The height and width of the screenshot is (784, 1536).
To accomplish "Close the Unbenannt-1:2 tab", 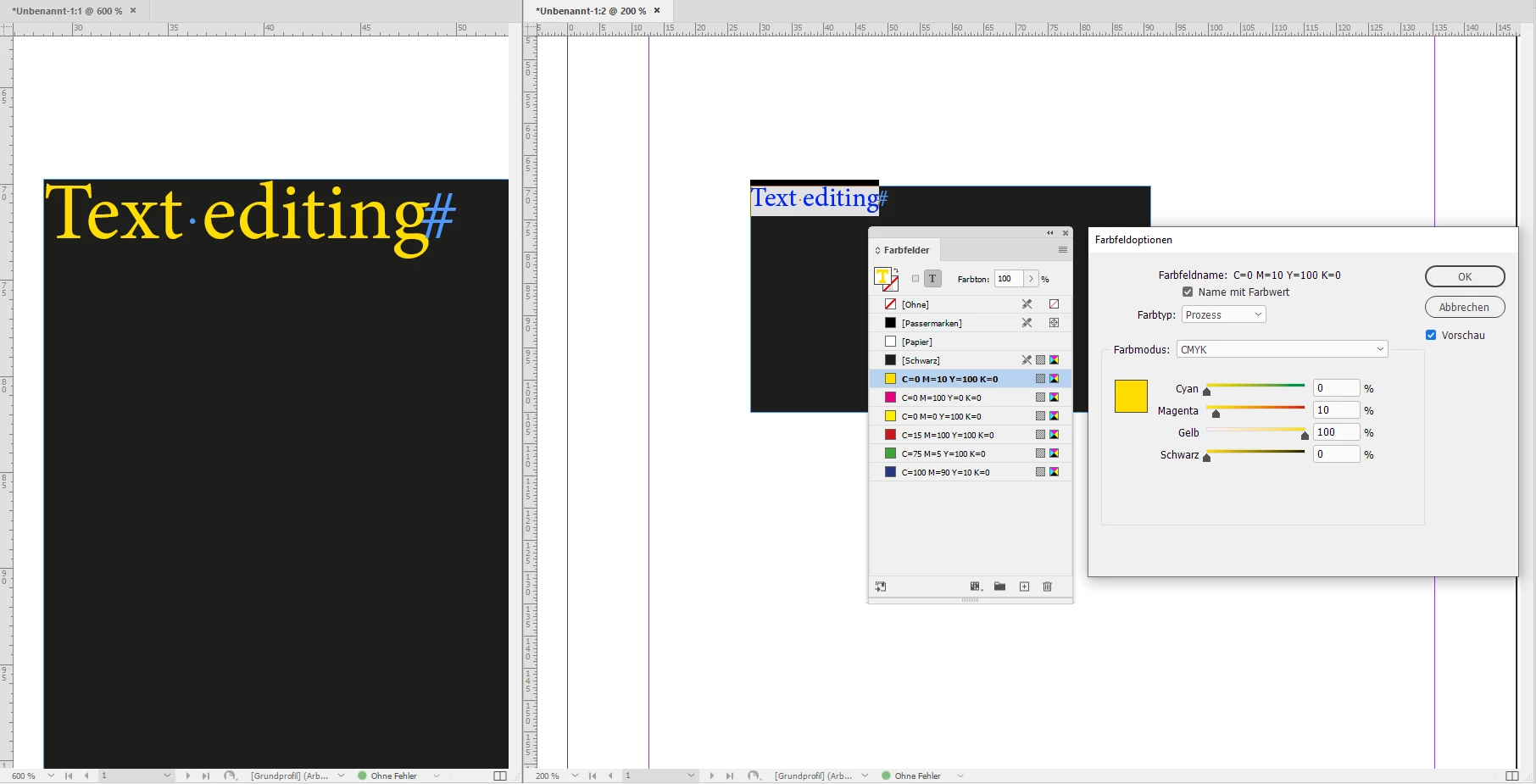I will point(657,11).
